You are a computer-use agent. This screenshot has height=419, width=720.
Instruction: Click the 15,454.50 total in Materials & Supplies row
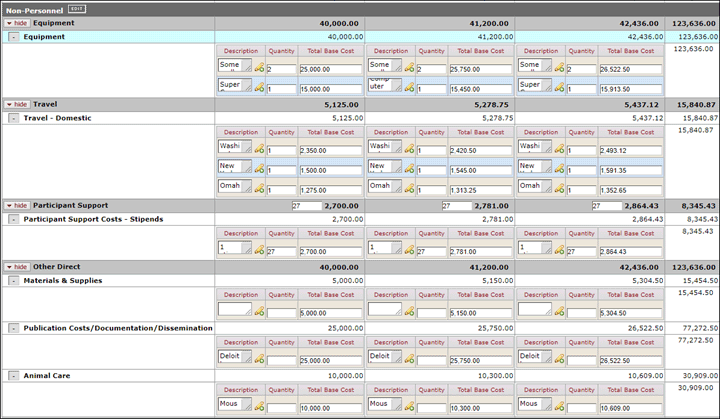pos(700,281)
